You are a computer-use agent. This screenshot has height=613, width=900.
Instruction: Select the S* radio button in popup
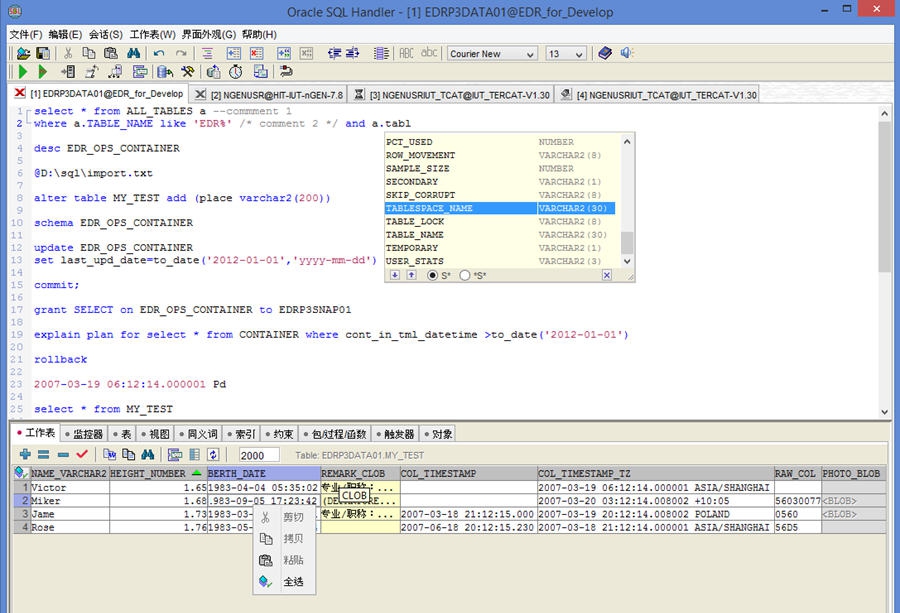coord(433,275)
